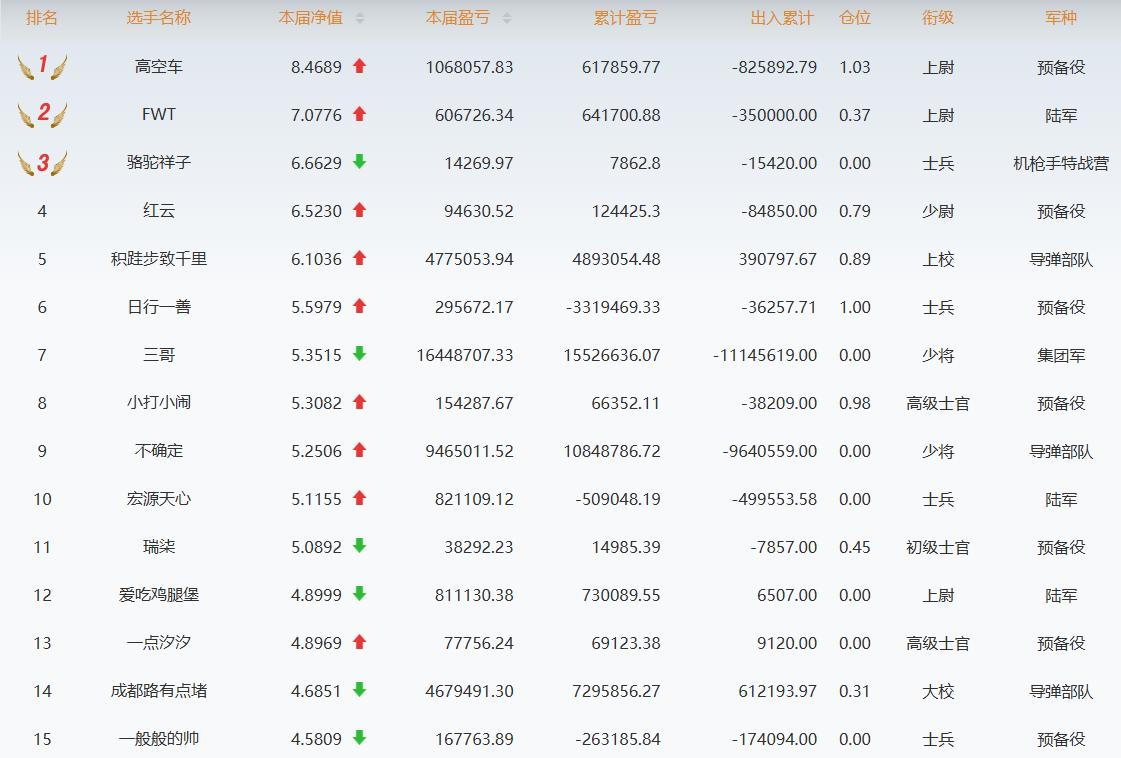Screen dimensions: 1121x758
Task: Click contestant name 爱吃鸡腿堡
Action: tap(159, 595)
